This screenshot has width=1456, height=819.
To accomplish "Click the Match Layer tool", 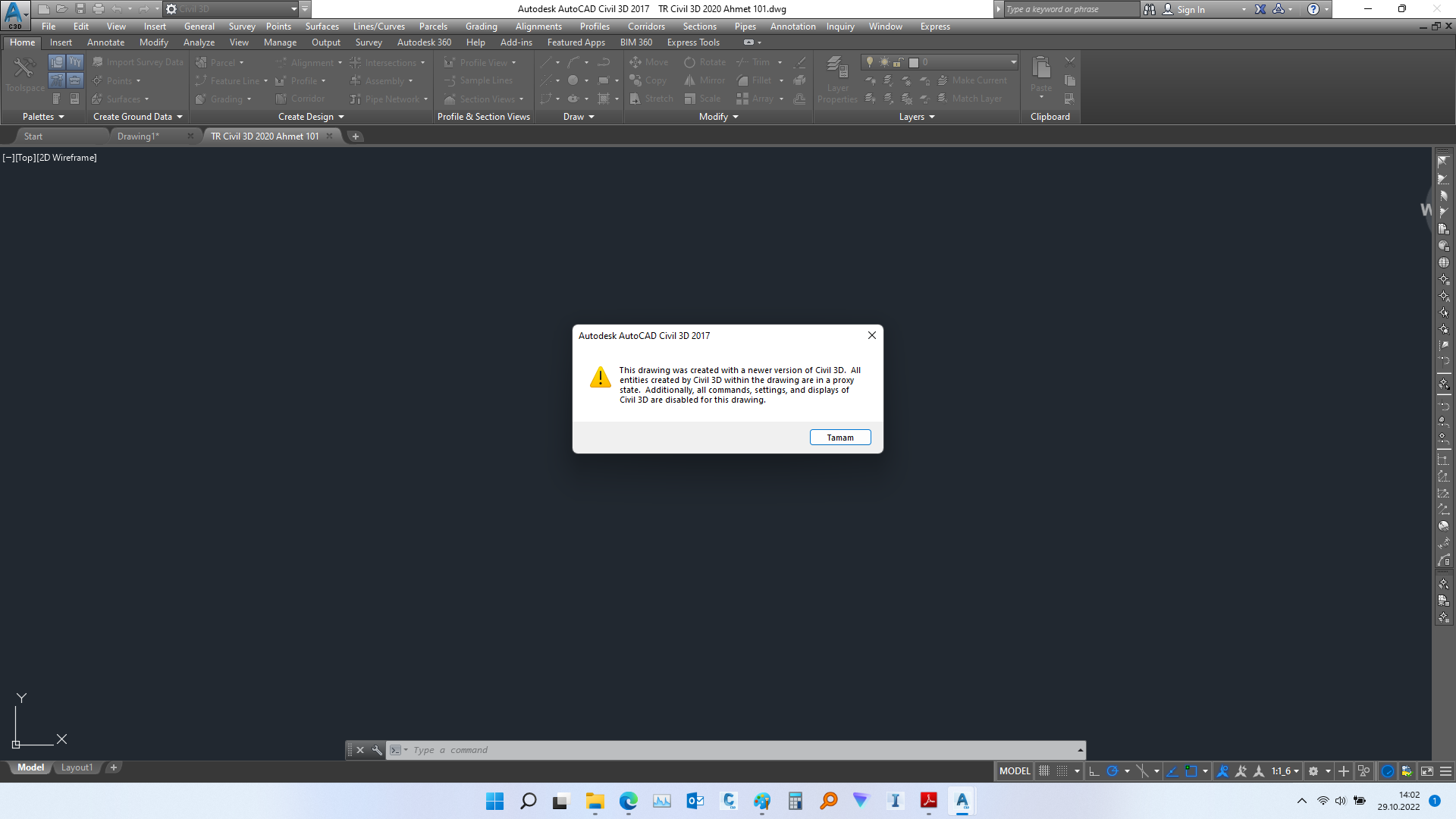I will point(970,99).
